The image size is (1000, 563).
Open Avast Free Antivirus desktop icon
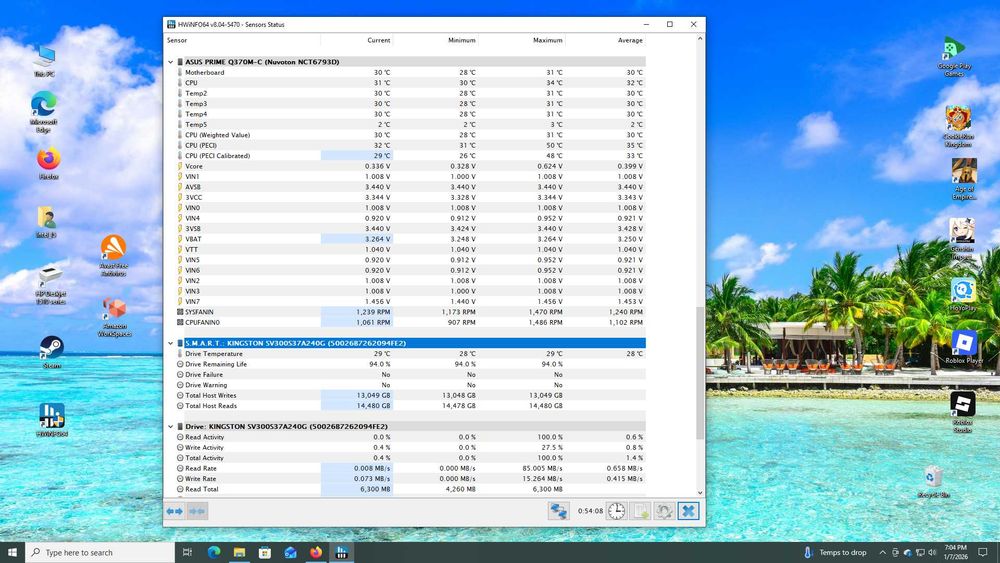coord(114,256)
